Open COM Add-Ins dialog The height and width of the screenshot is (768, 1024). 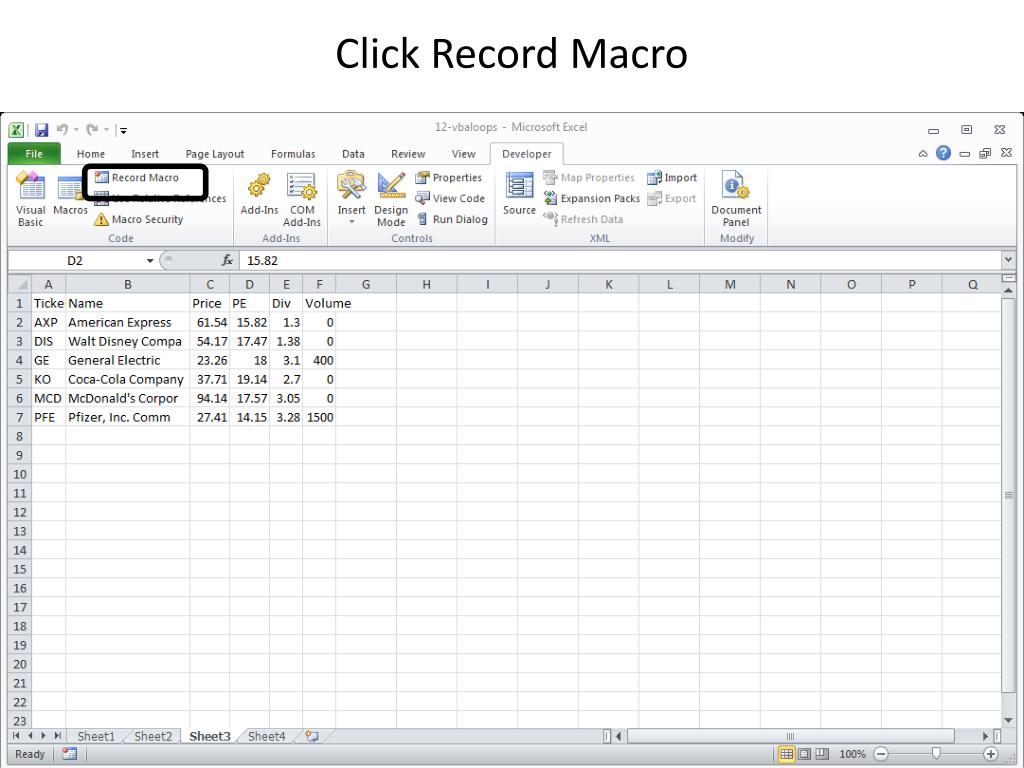(x=302, y=200)
